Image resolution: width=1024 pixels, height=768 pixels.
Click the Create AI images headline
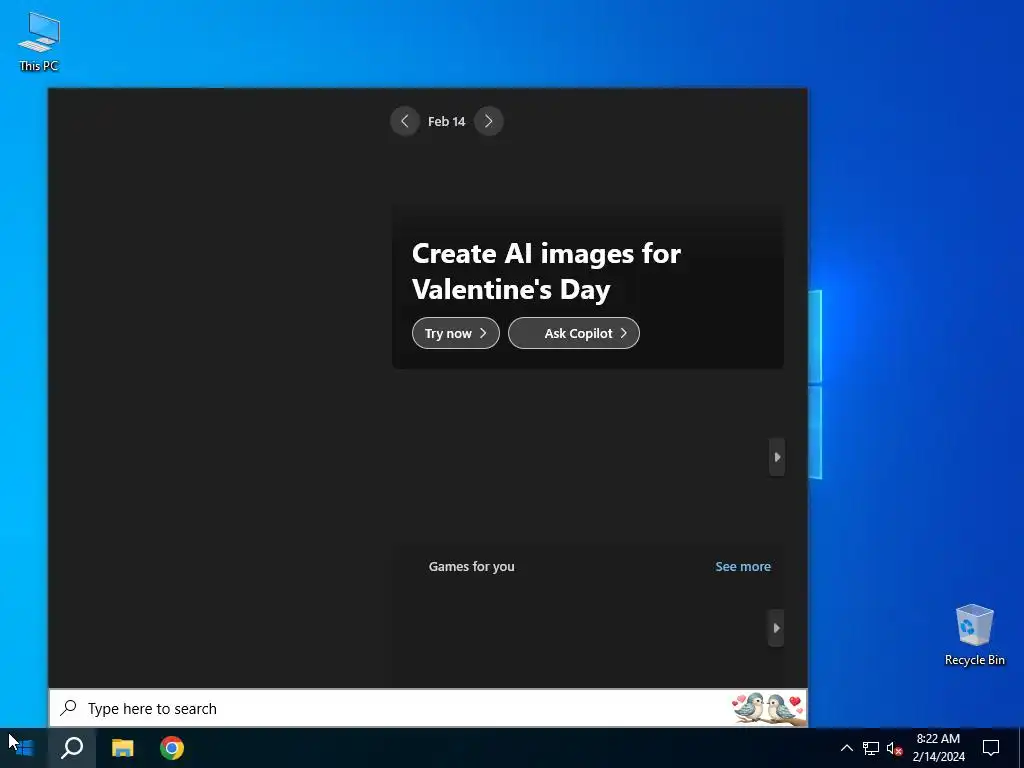(546, 271)
